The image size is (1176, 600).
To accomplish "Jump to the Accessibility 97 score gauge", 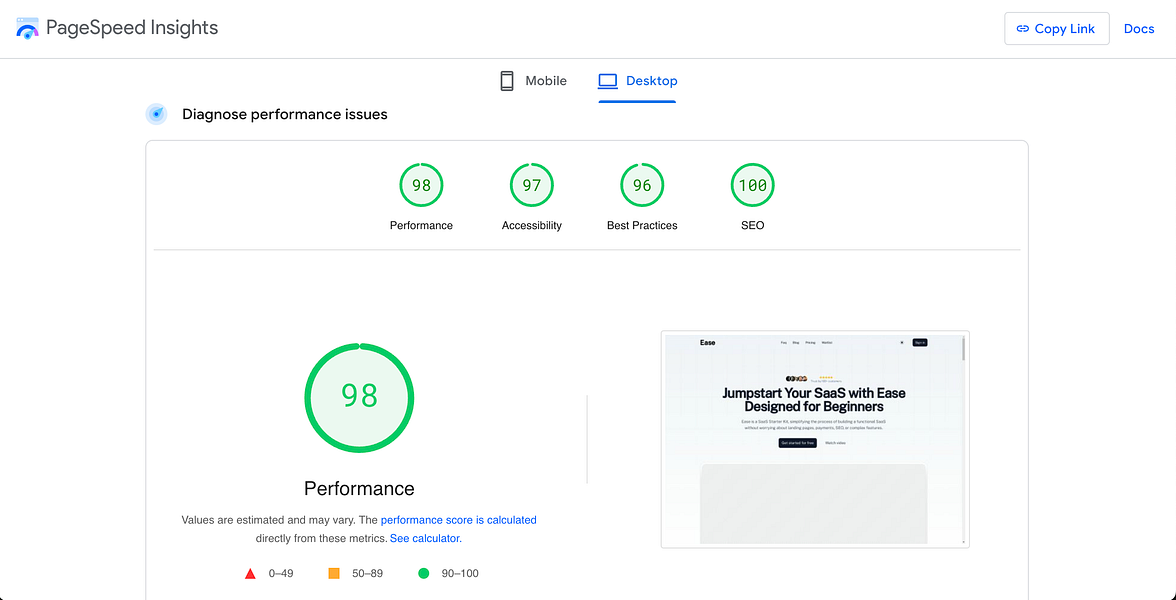I will click(532, 196).
